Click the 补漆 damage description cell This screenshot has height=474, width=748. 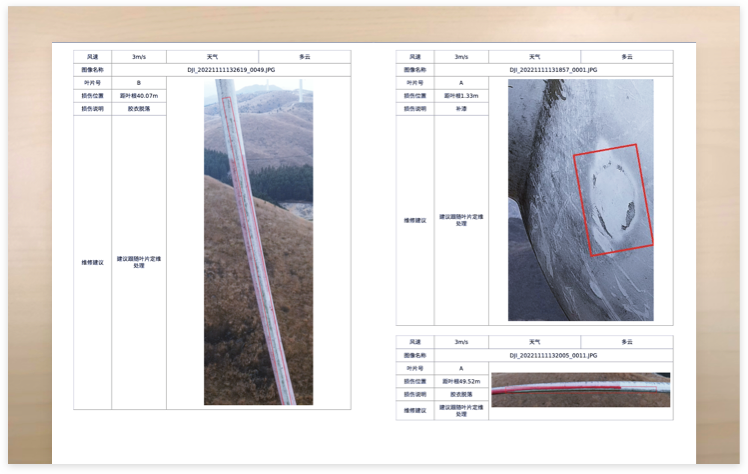tap(461, 109)
